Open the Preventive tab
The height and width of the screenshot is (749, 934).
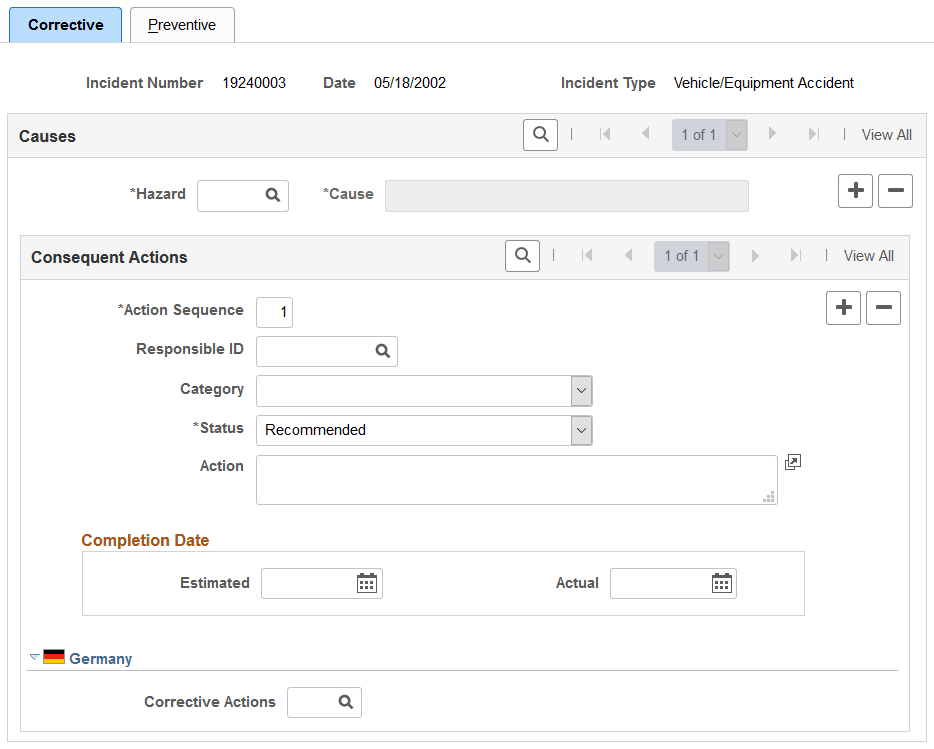pyautogui.click(x=182, y=25)
